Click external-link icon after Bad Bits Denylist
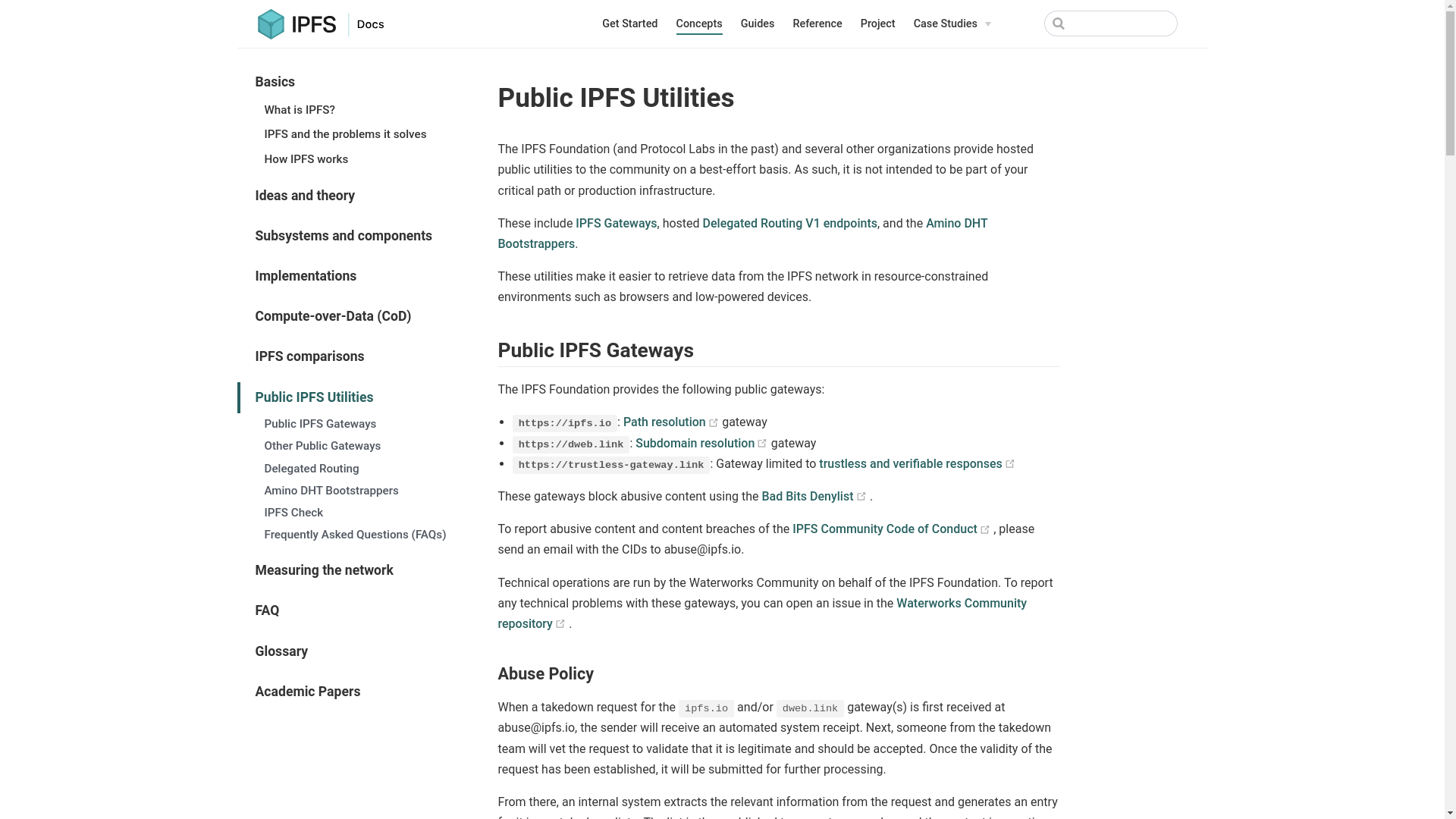 [861, 497]
